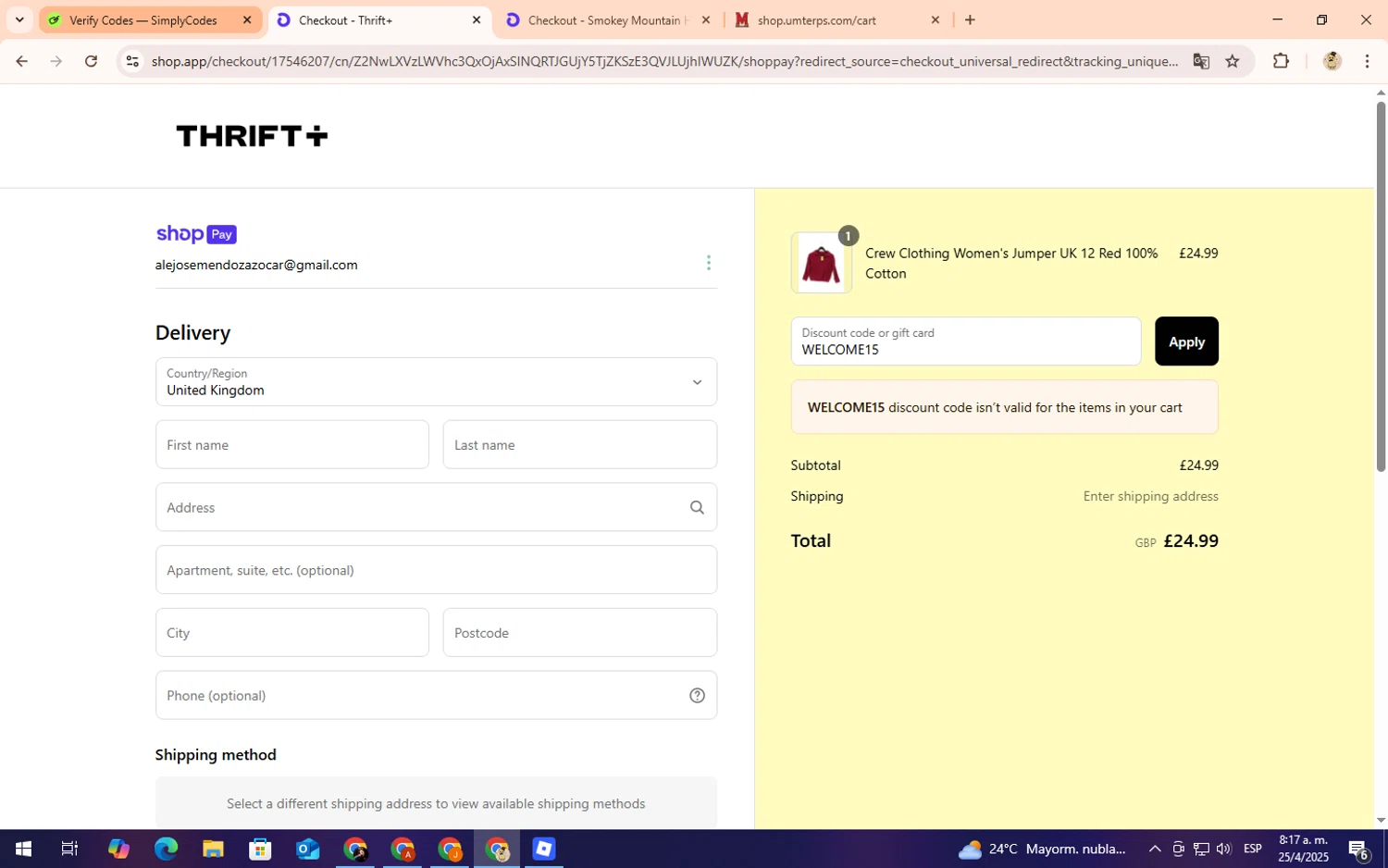The width and height of the screenshot is (1388, 868).
Task: Click the THRIFT+ store logo
Action: pyautogui.click(x=252, y=136)
